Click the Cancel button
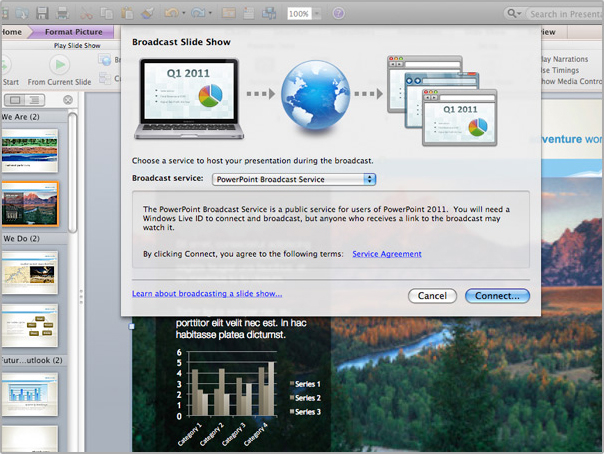The height and width of the screenshot is (454, 604). pos(432,296)
